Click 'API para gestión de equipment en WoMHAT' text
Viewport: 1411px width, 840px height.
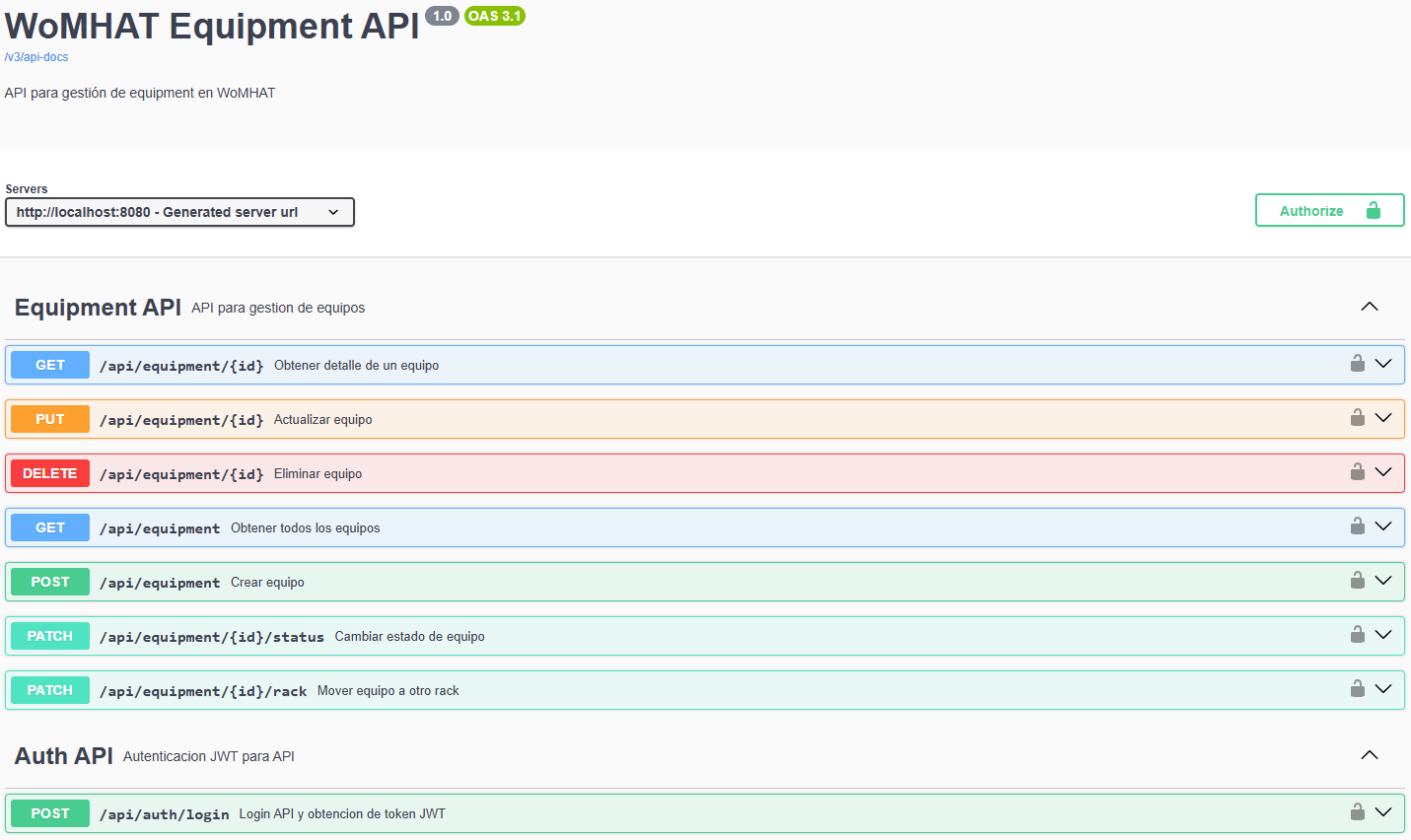click(140, 93)
